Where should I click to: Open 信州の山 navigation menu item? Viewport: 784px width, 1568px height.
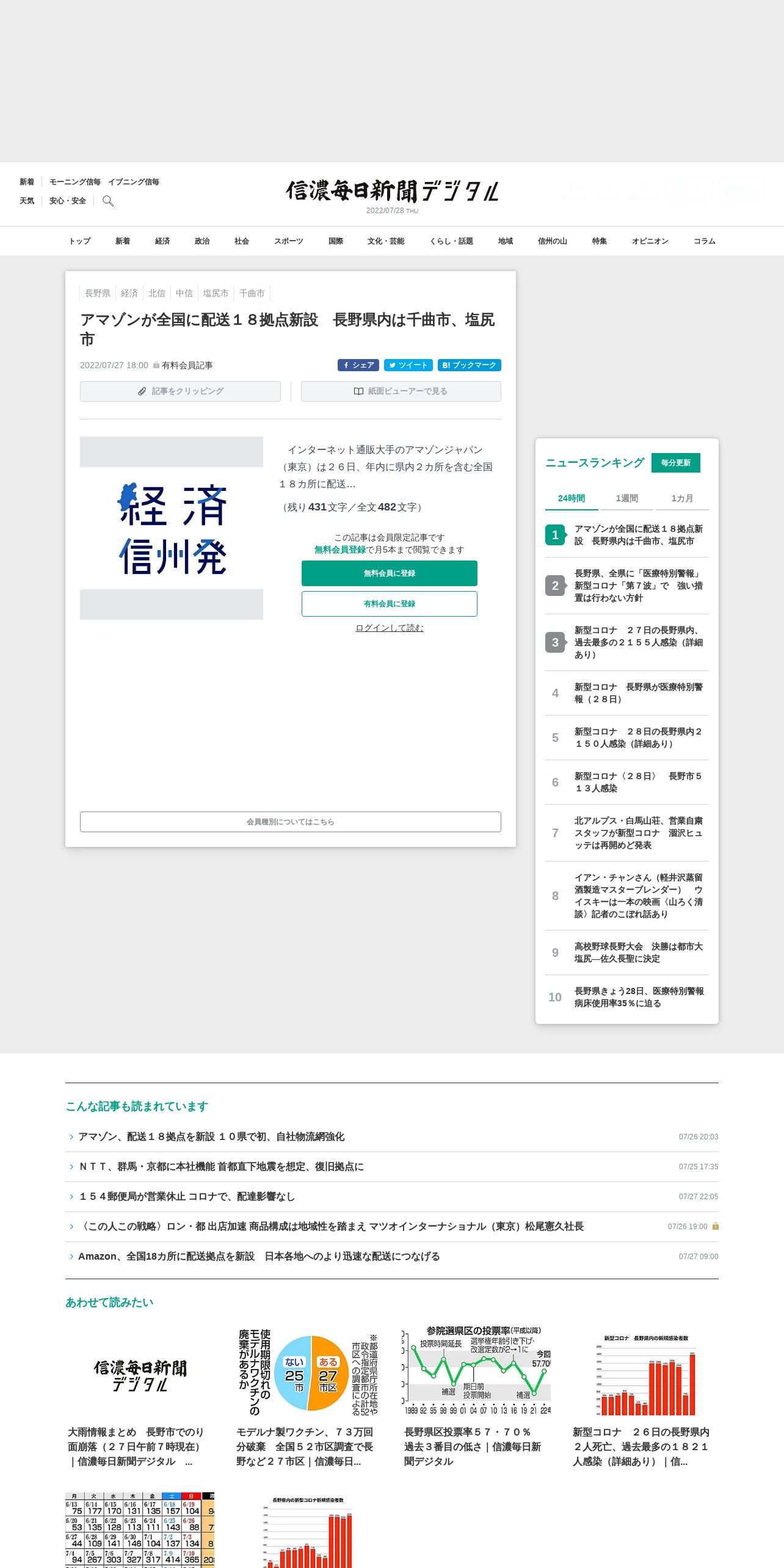[553, 241]
